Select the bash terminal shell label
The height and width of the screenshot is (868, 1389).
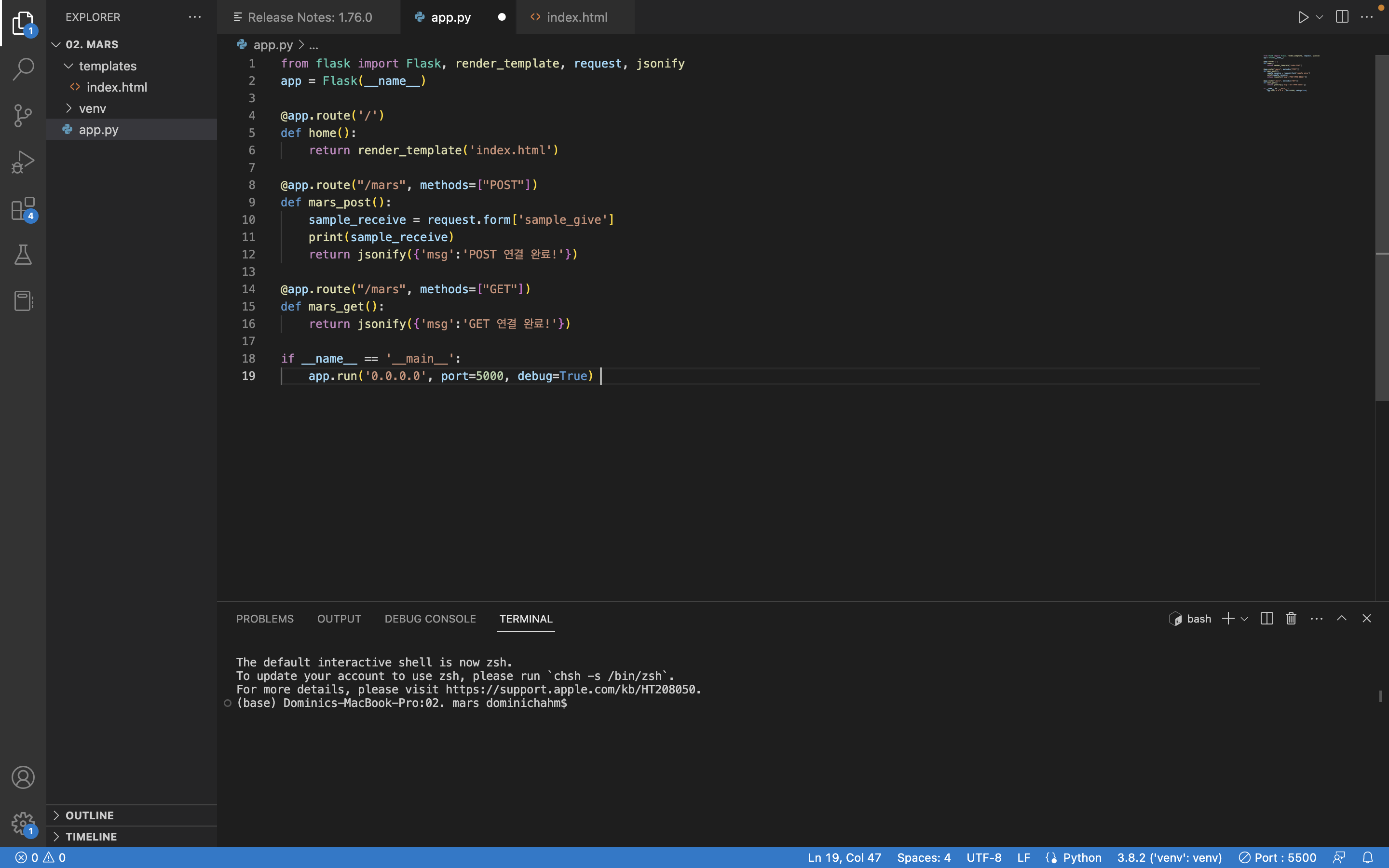tap(1190, 618)
